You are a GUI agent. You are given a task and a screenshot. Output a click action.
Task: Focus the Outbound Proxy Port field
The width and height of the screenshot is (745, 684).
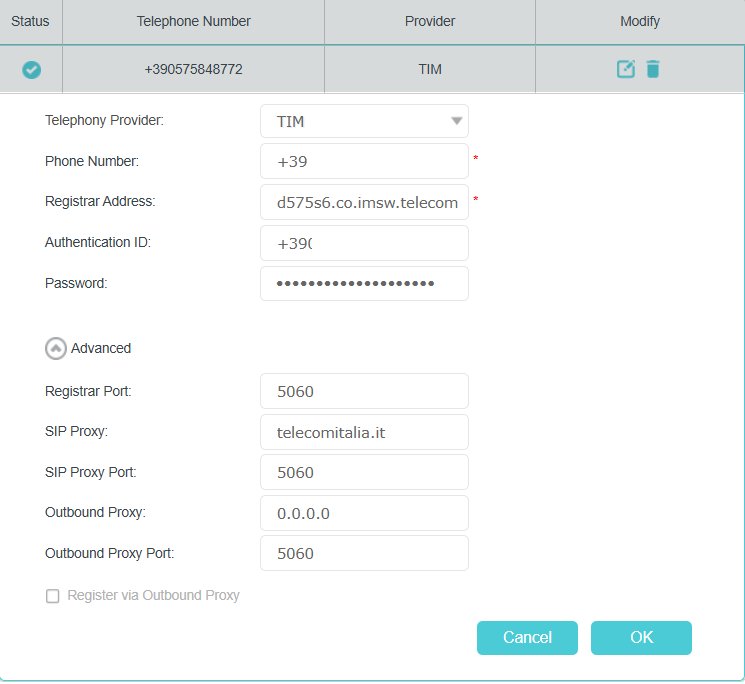(364, 553)
